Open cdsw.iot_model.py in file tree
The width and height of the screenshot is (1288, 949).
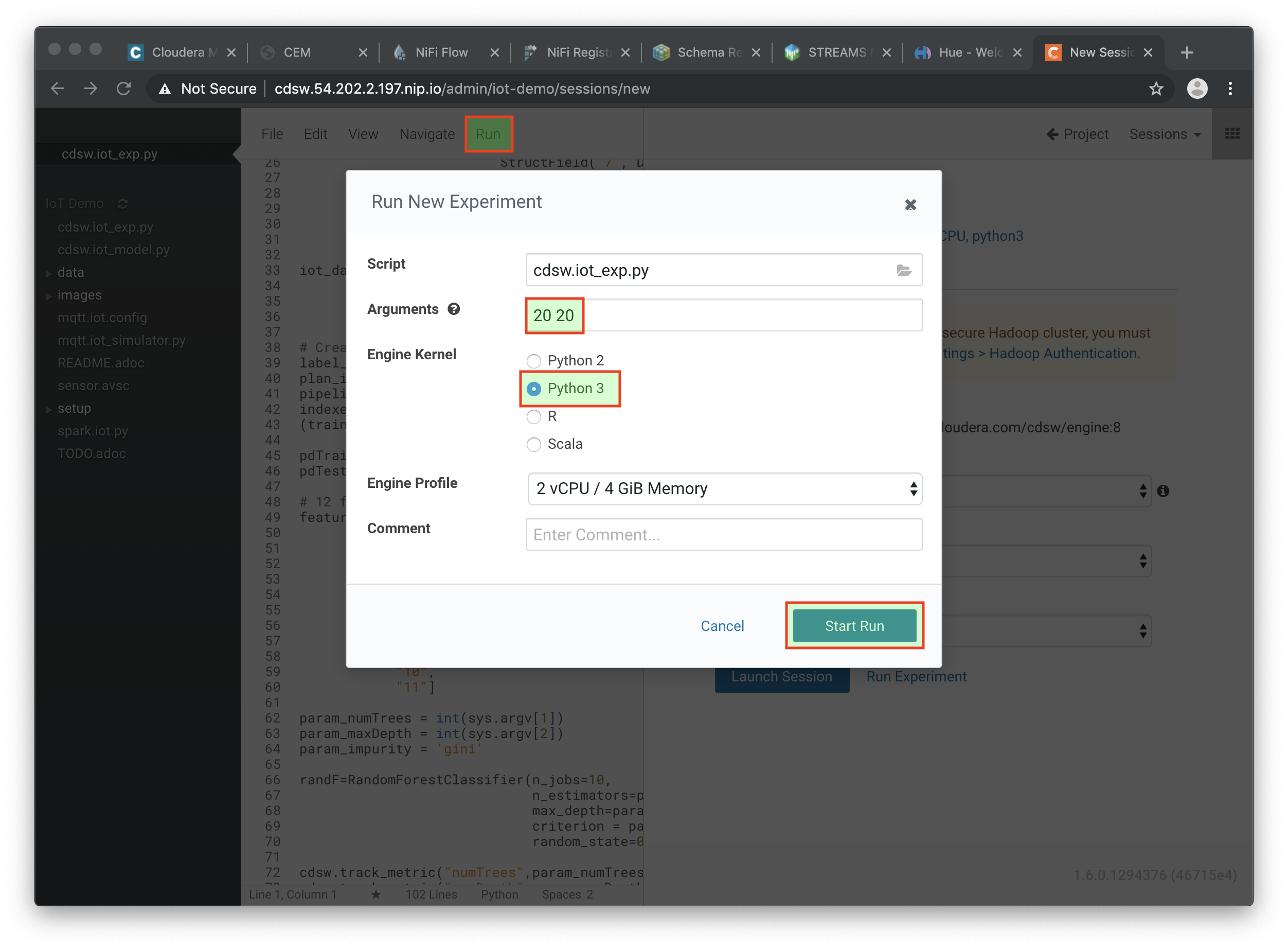(113, 250)
